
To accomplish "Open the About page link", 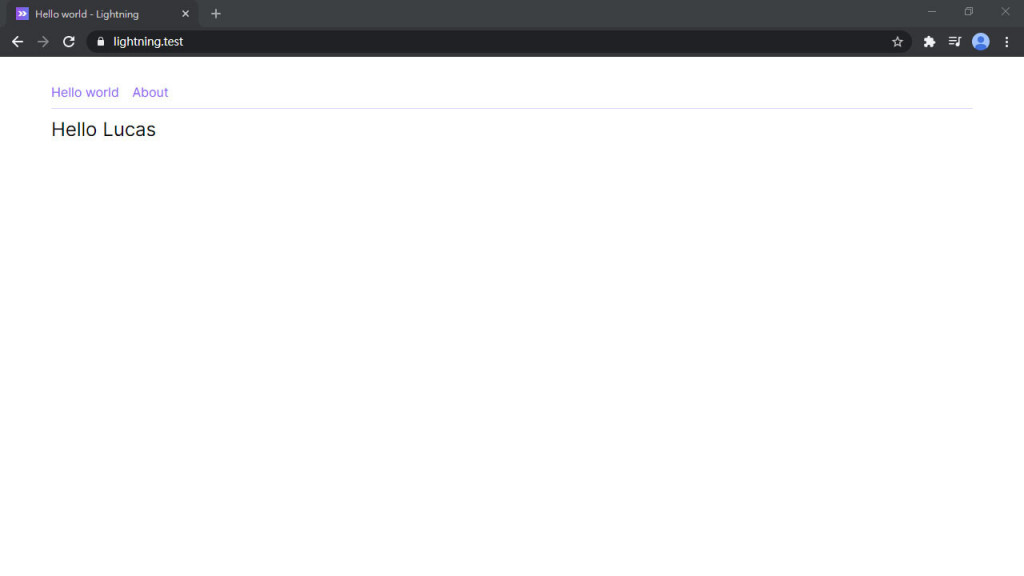I will 150,92.
